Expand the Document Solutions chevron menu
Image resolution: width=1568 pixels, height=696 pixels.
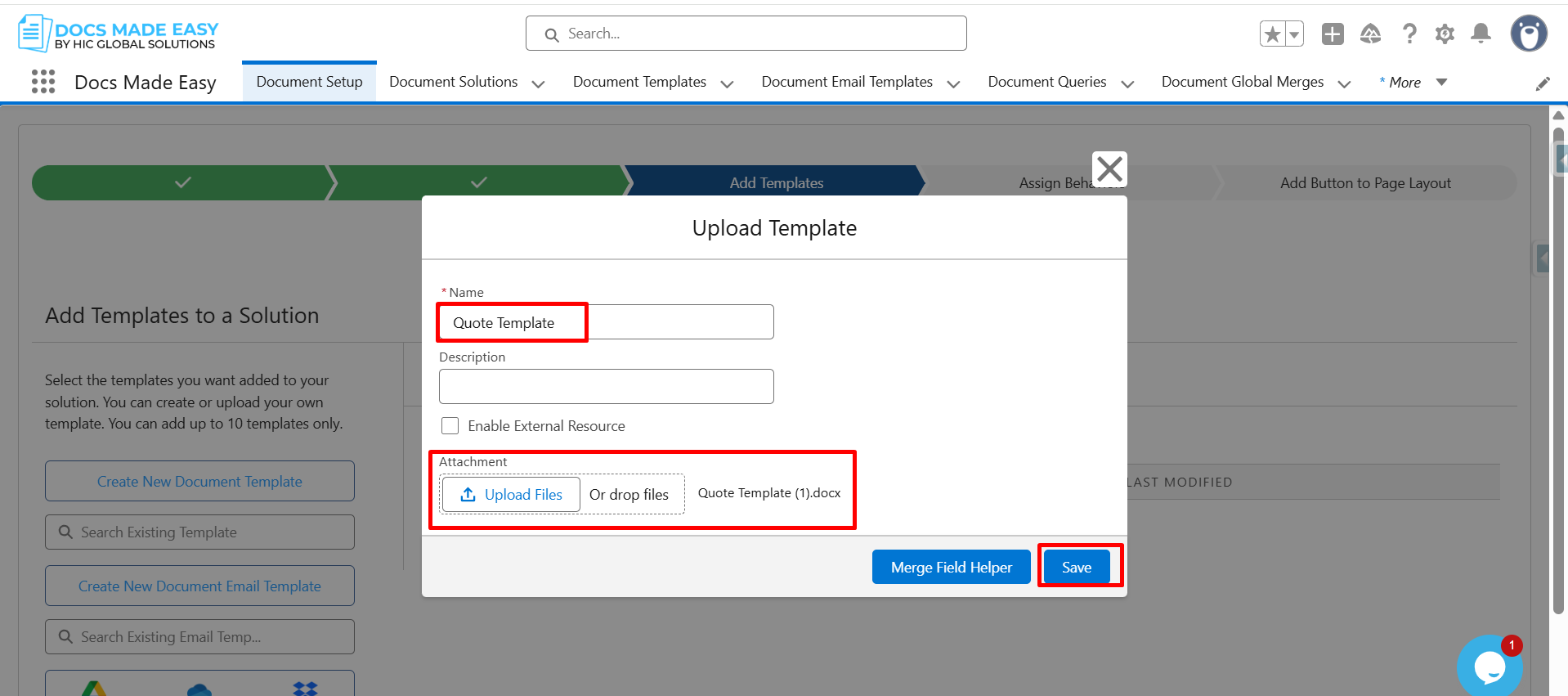(538, 83)
